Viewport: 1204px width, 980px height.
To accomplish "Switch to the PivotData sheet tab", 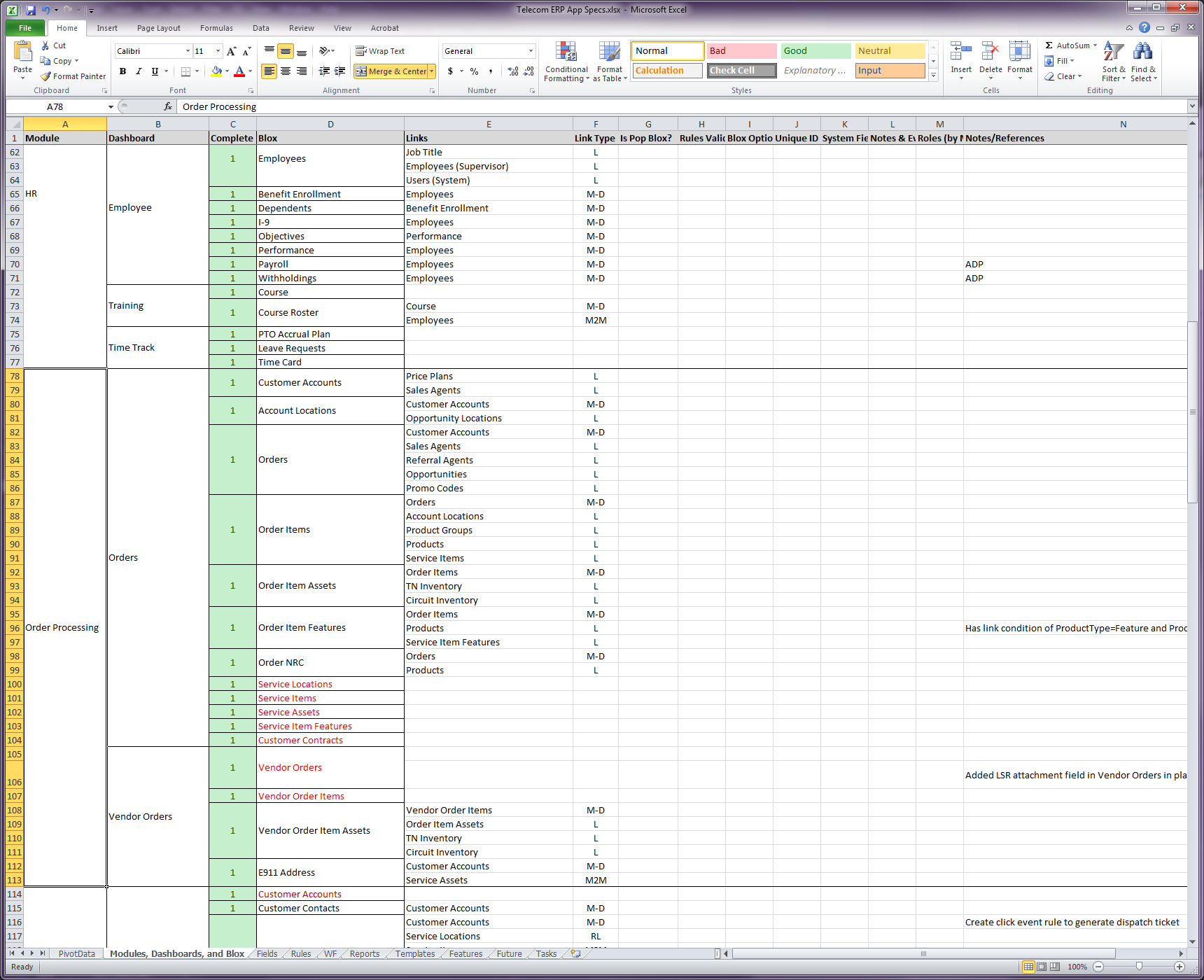I will tap(76, 953).
